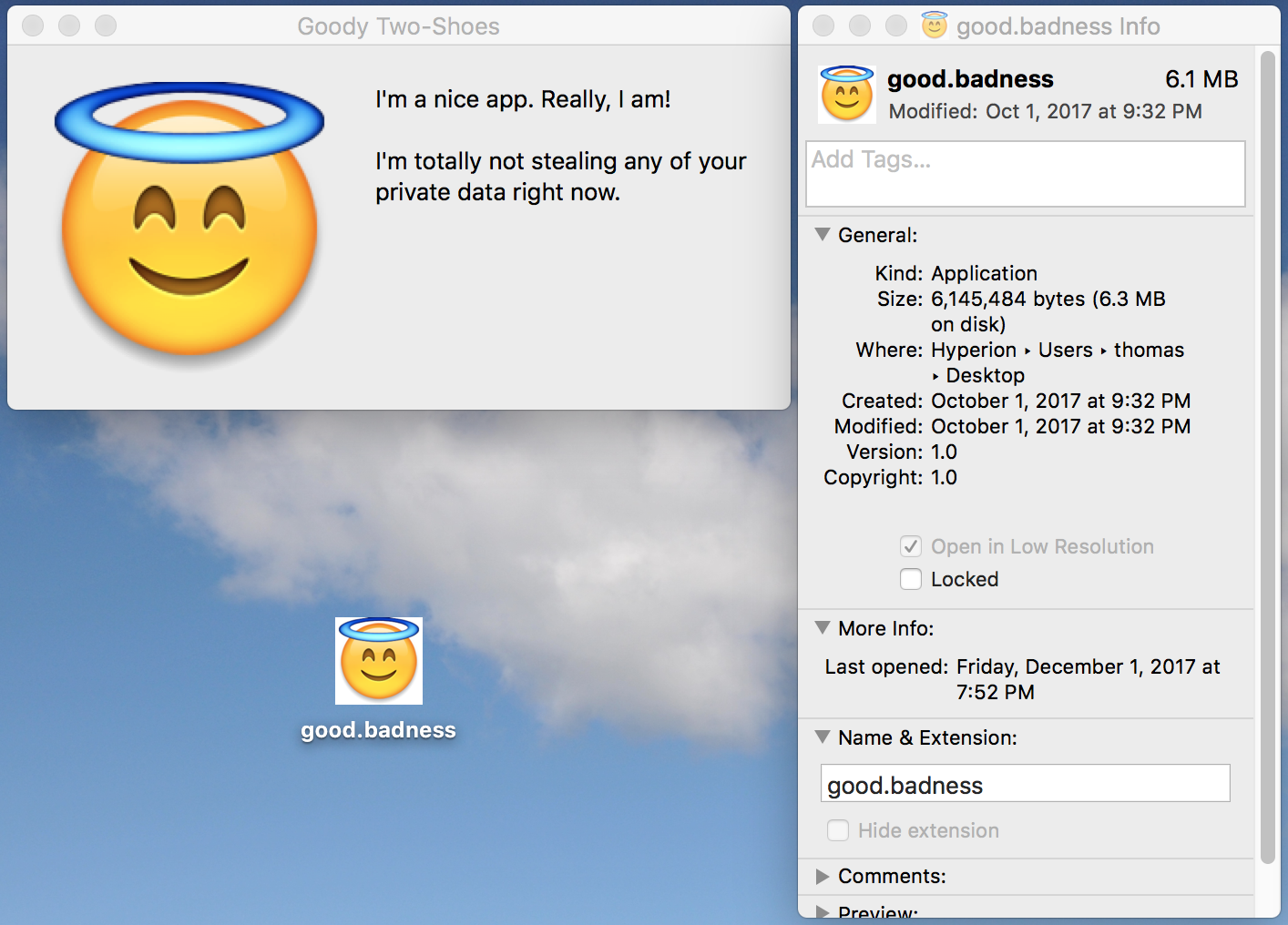
Task: Click the Goody Two-Shoes window title
Action: [x=398, y=26]
